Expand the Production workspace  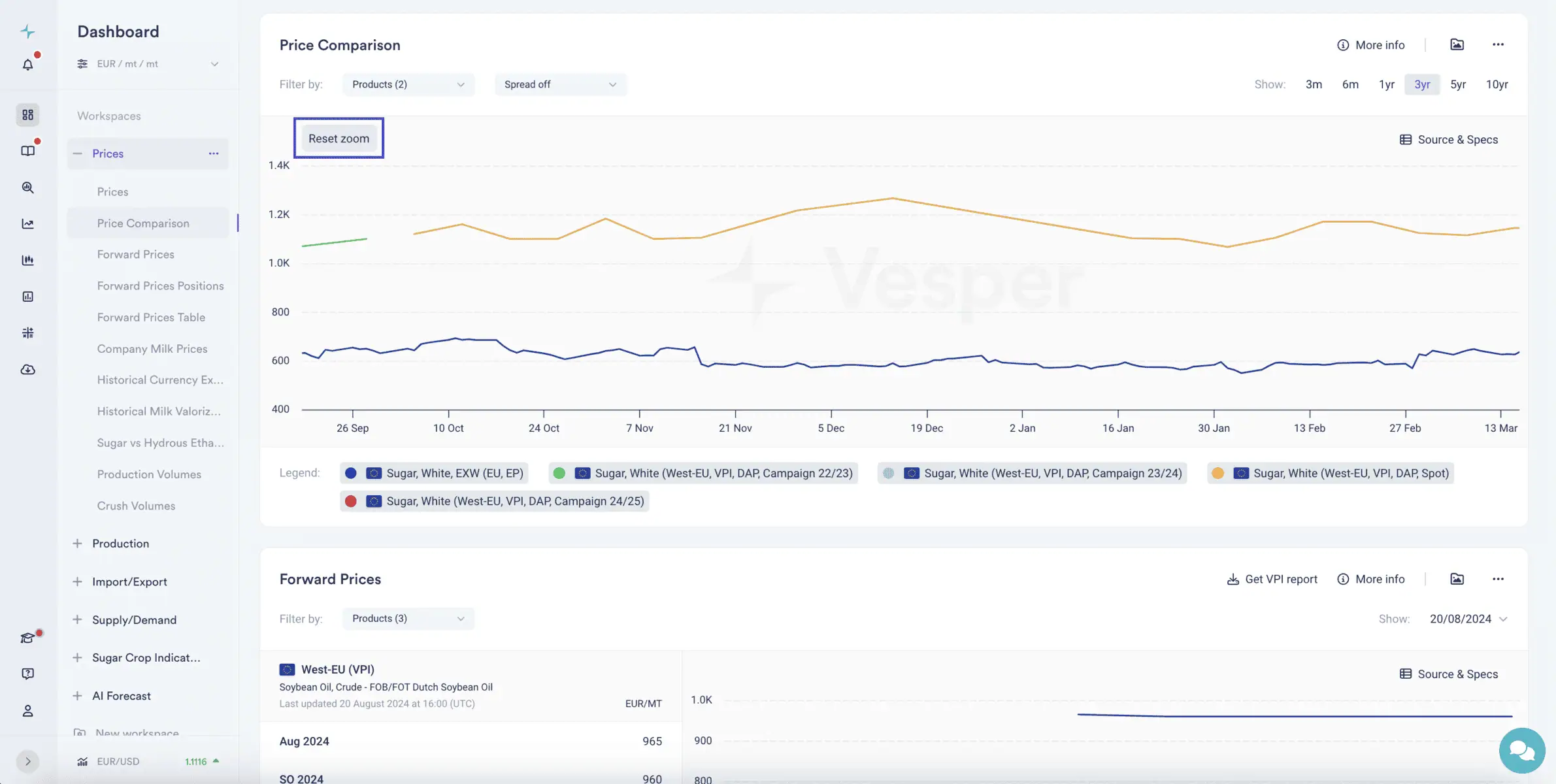click(x=77, y=544)
